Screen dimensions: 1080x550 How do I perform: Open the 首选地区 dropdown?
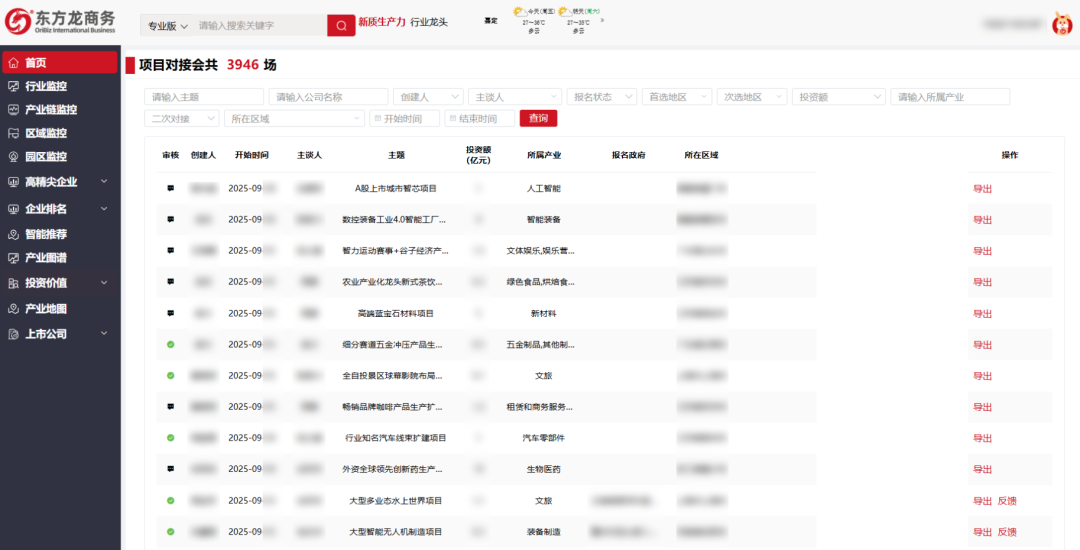(x=676, y=97)
